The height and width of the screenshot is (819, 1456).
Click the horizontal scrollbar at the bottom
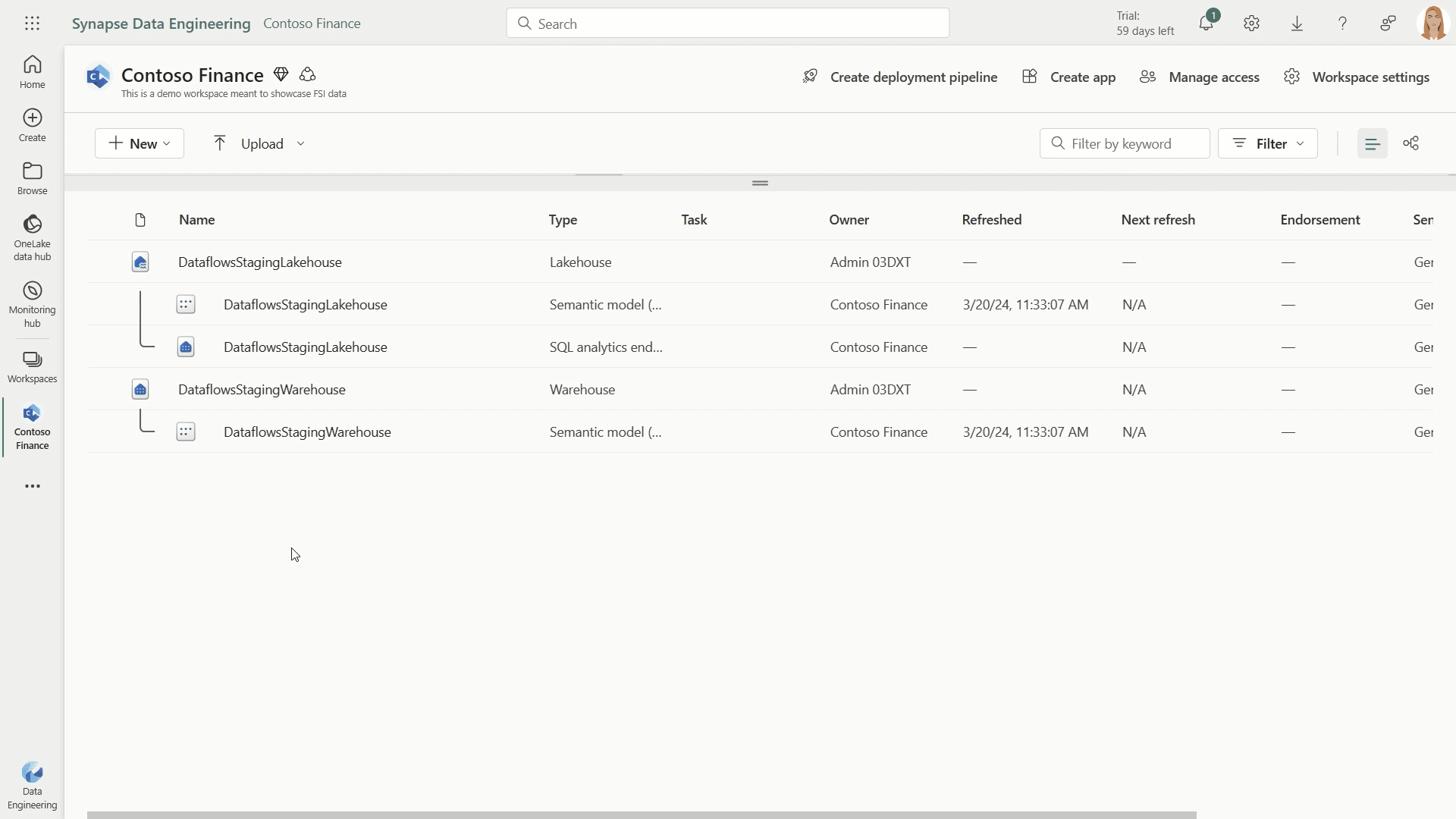tap(642, 815)
